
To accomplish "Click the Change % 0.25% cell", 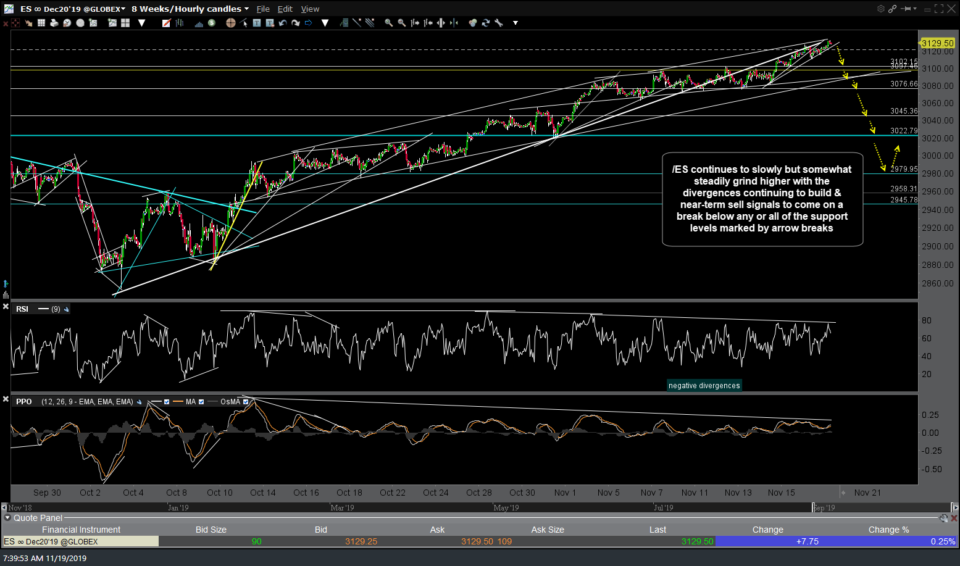I will click(943, 541).
